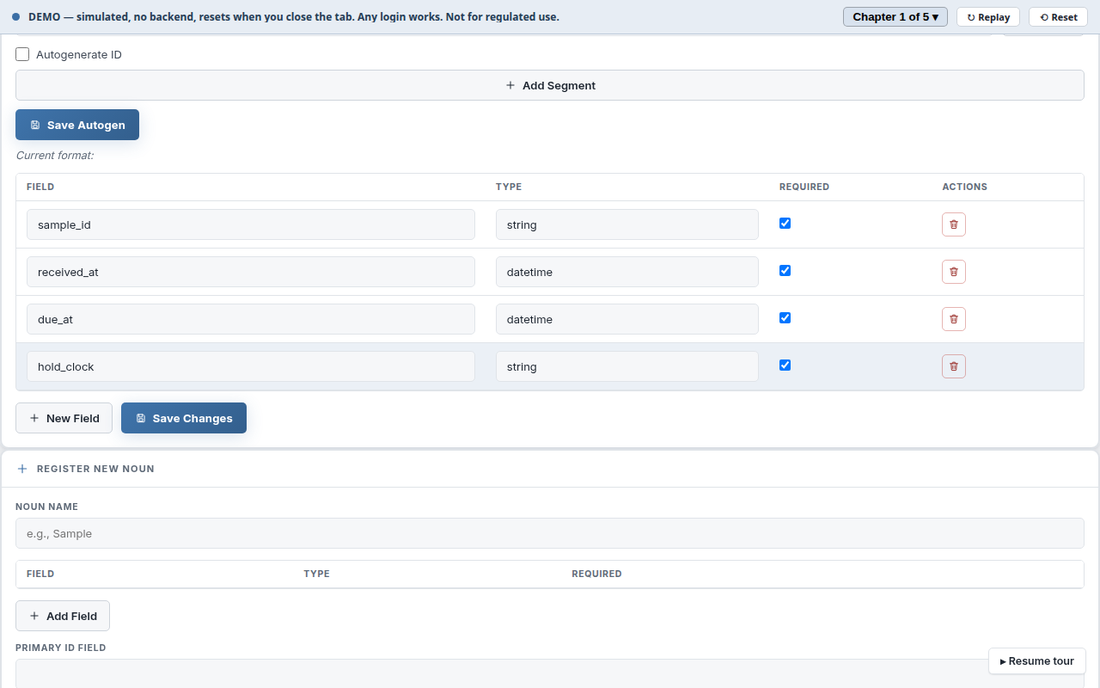Open the type selector for sample_id
This screenshot has width=1100, height=688.
tap(626, 224)
